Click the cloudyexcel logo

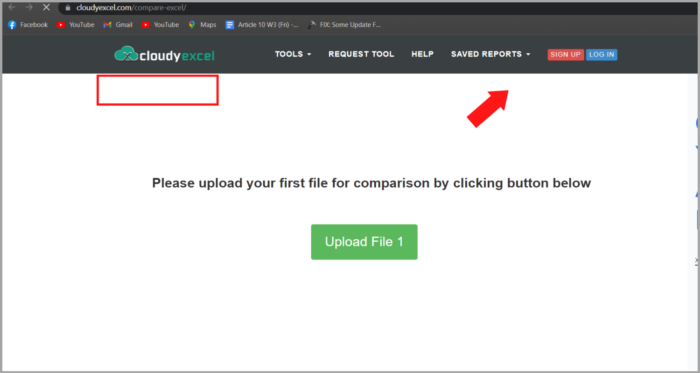click(x=164, y=54)
